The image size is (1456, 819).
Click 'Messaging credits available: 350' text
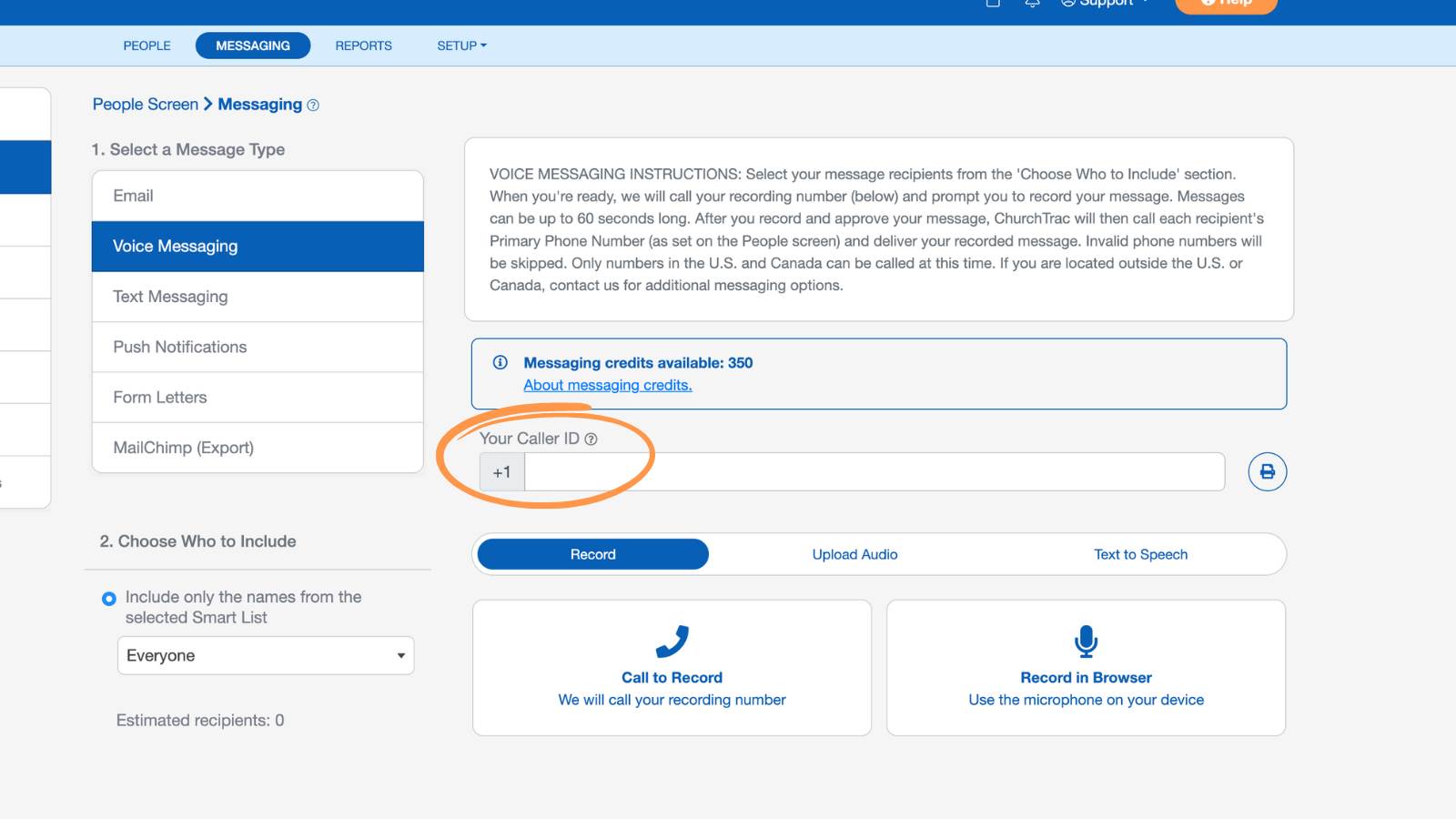[x=638, y=362]
